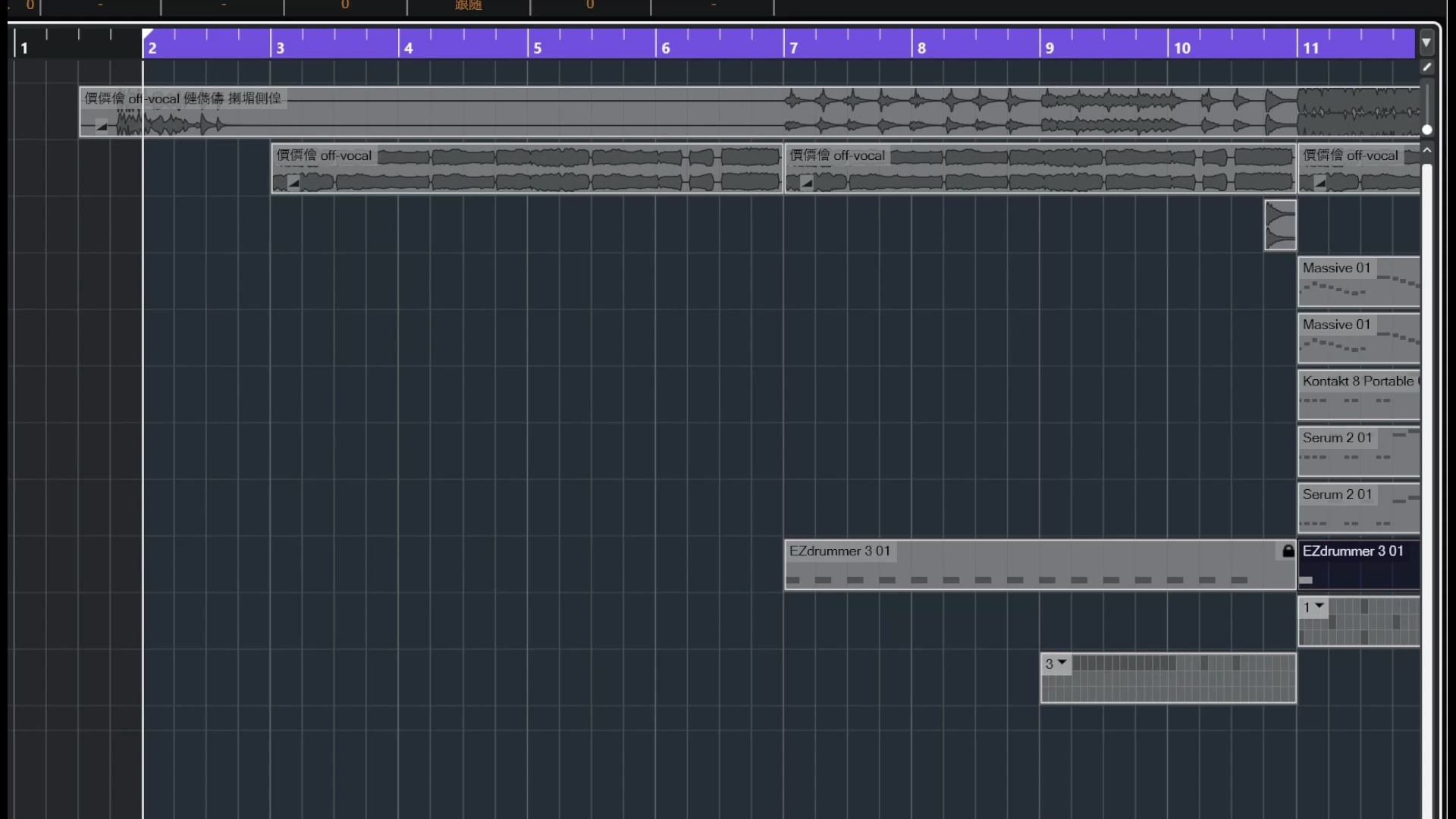Click the wedge icon in the bar 7 off-vocal clip
The width and height of the screenshot is (1456, 819).
[806, 183]
